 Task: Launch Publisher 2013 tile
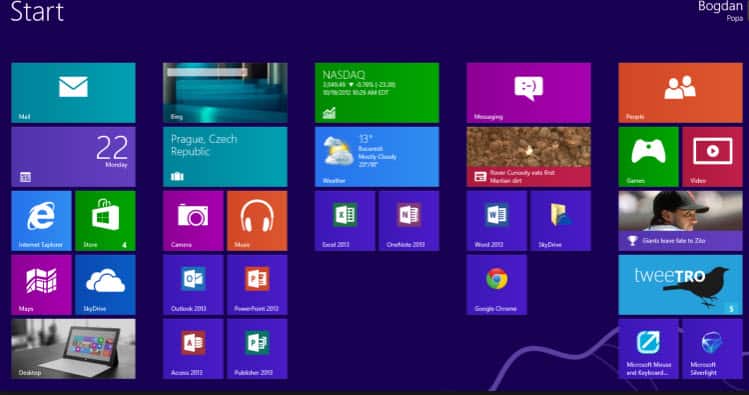click(x=257, y=349)
